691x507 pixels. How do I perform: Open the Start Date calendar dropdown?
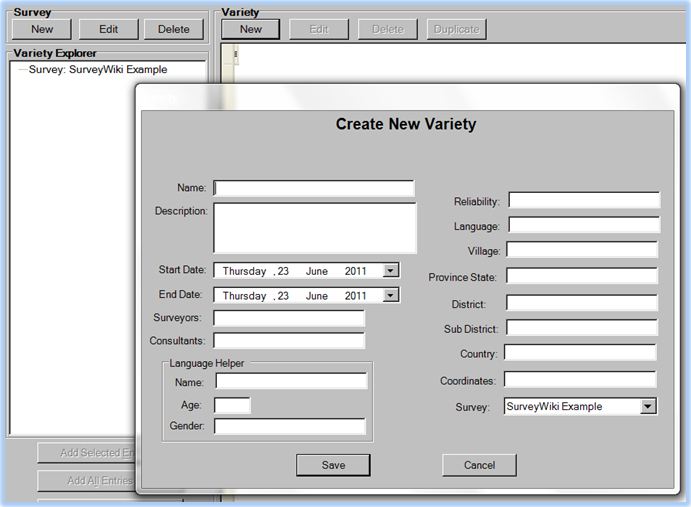coord(391,270)
